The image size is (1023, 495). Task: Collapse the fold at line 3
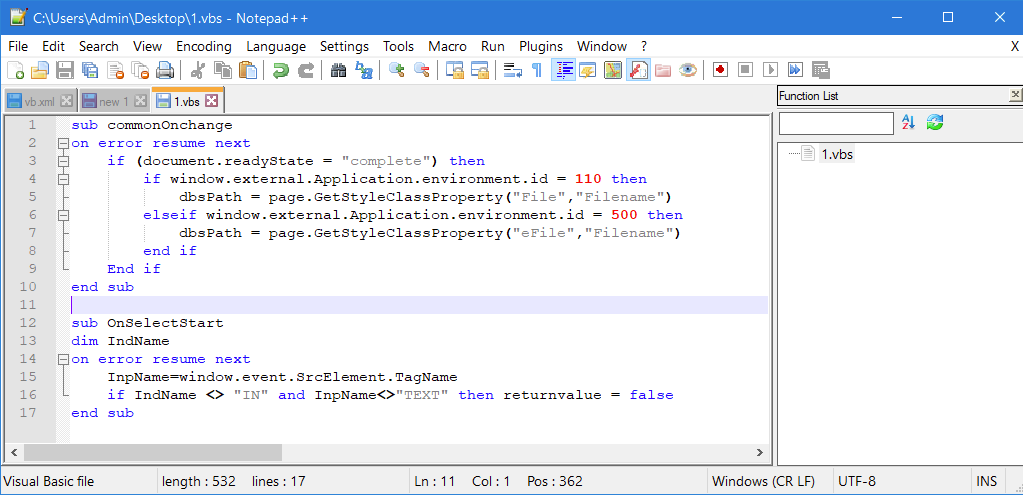click(x=63, y=161)
